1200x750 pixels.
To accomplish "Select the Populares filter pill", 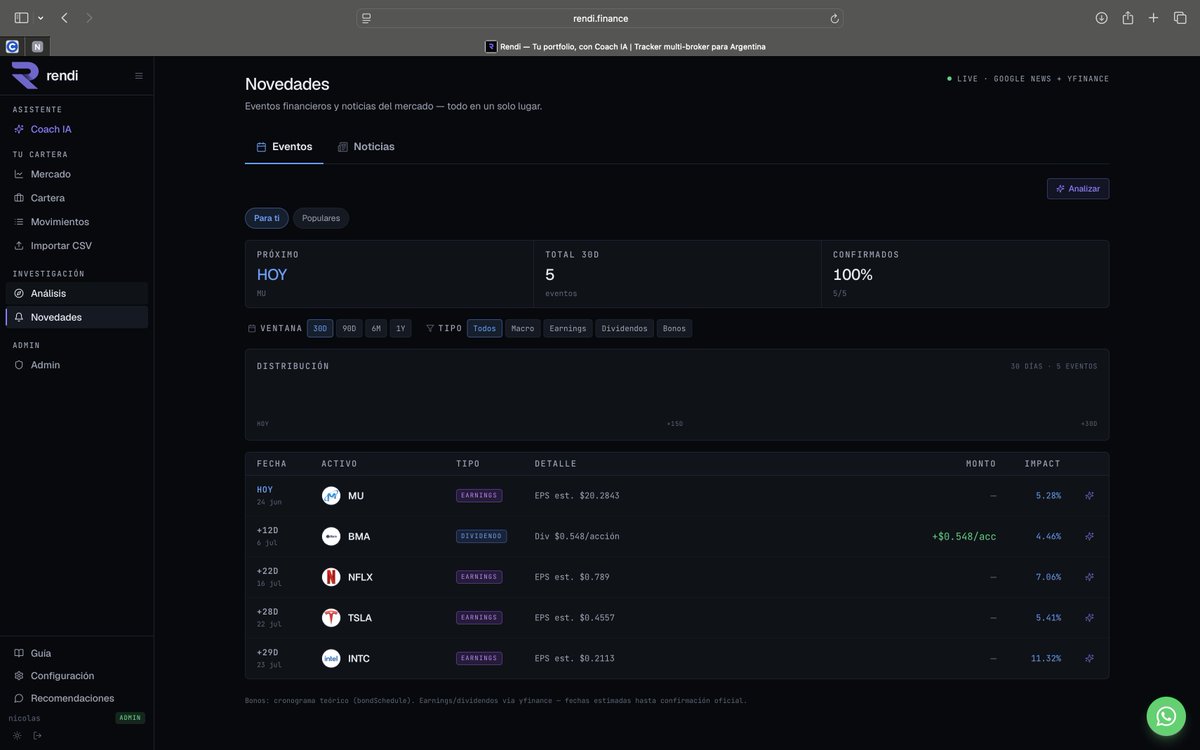I will pyautogui.click(x=321, y=218).
